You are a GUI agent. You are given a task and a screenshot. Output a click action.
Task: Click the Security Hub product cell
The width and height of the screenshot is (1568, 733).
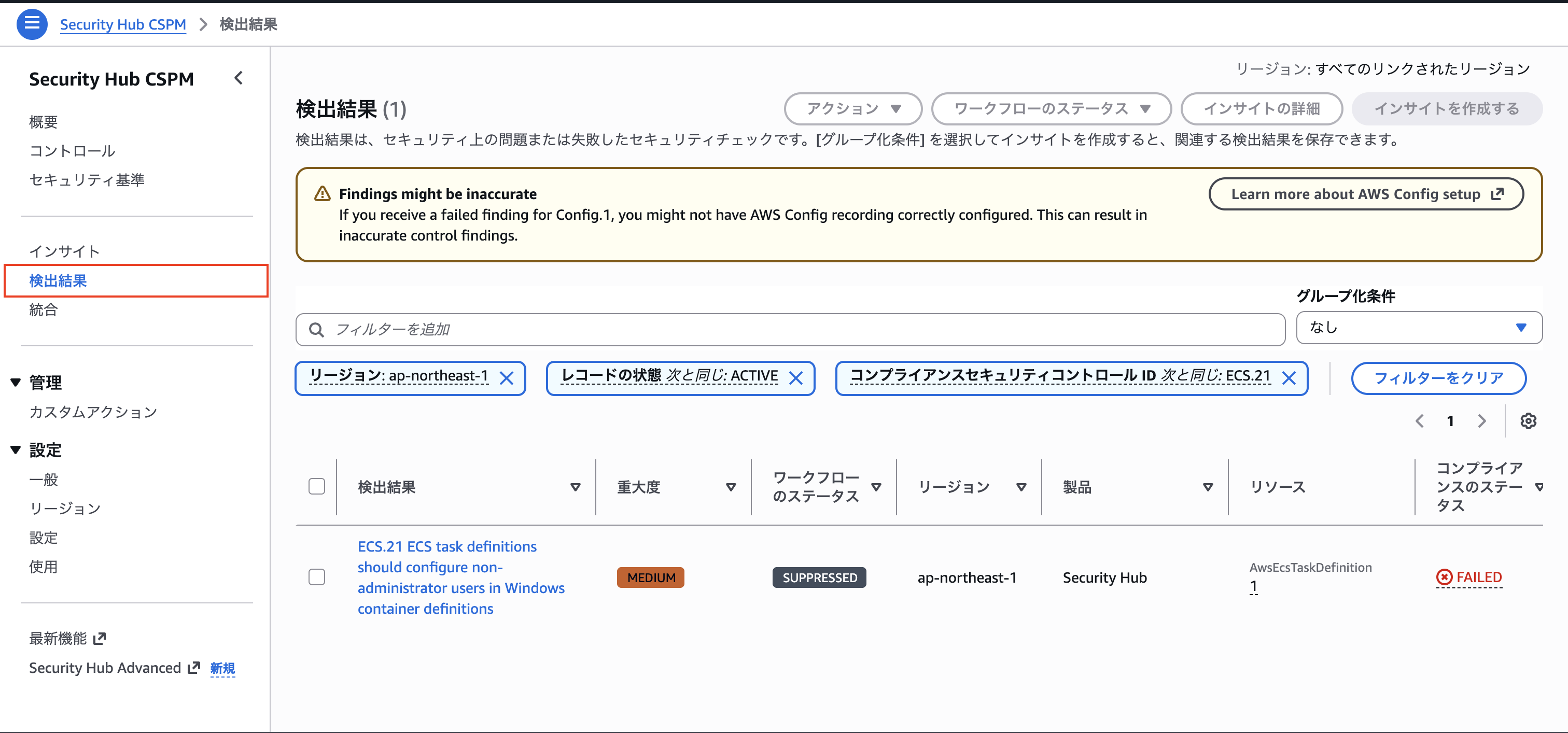tap(1105, 577)
